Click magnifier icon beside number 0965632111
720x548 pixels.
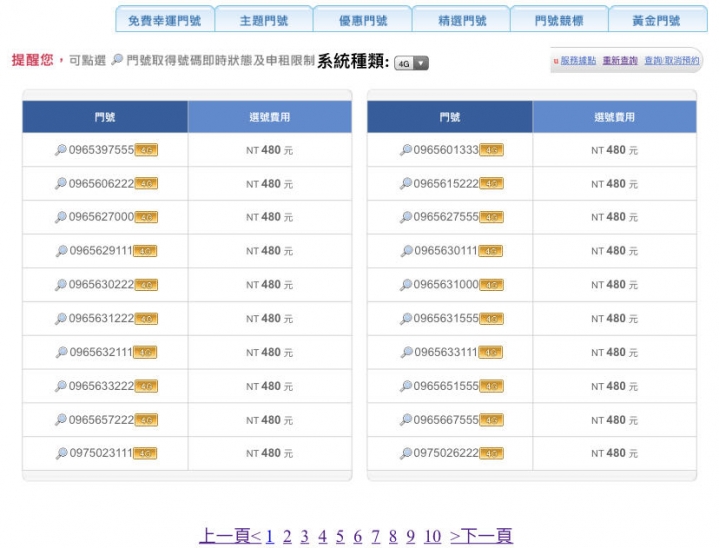62,352
